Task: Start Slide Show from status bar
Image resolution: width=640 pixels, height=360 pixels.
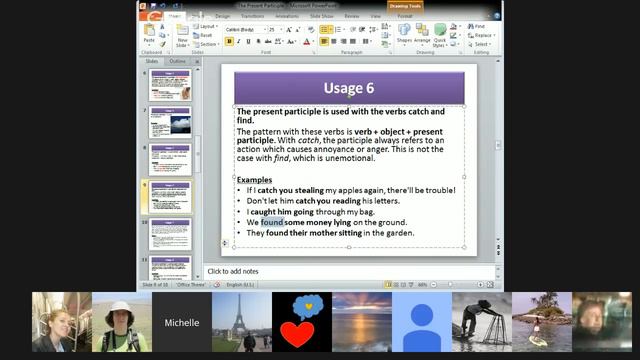Action: pos(411,284)
